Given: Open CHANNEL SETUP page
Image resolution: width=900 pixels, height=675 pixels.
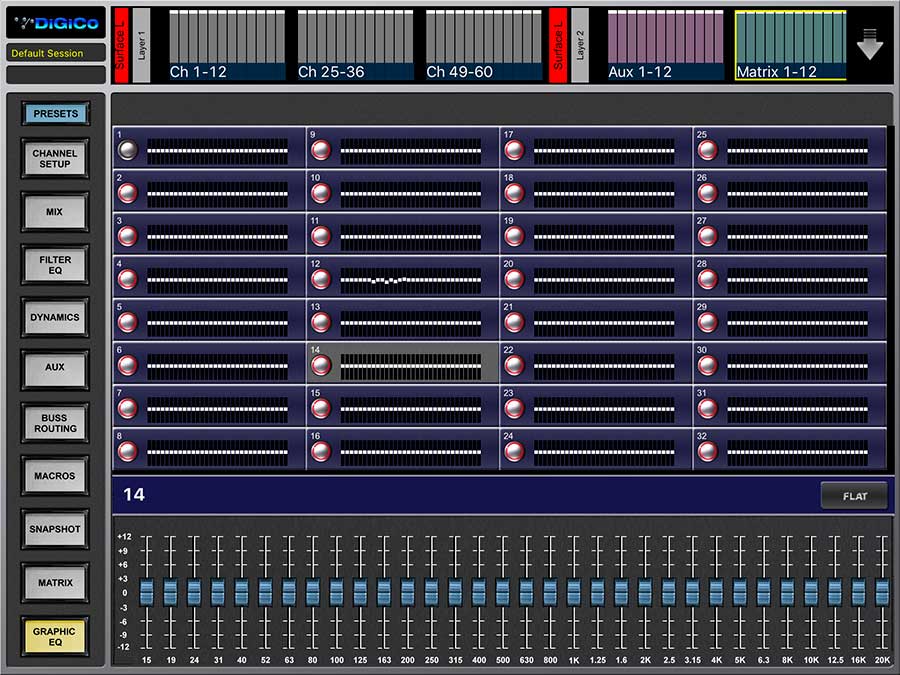Looking at the screenshot, I should (55, 158).
